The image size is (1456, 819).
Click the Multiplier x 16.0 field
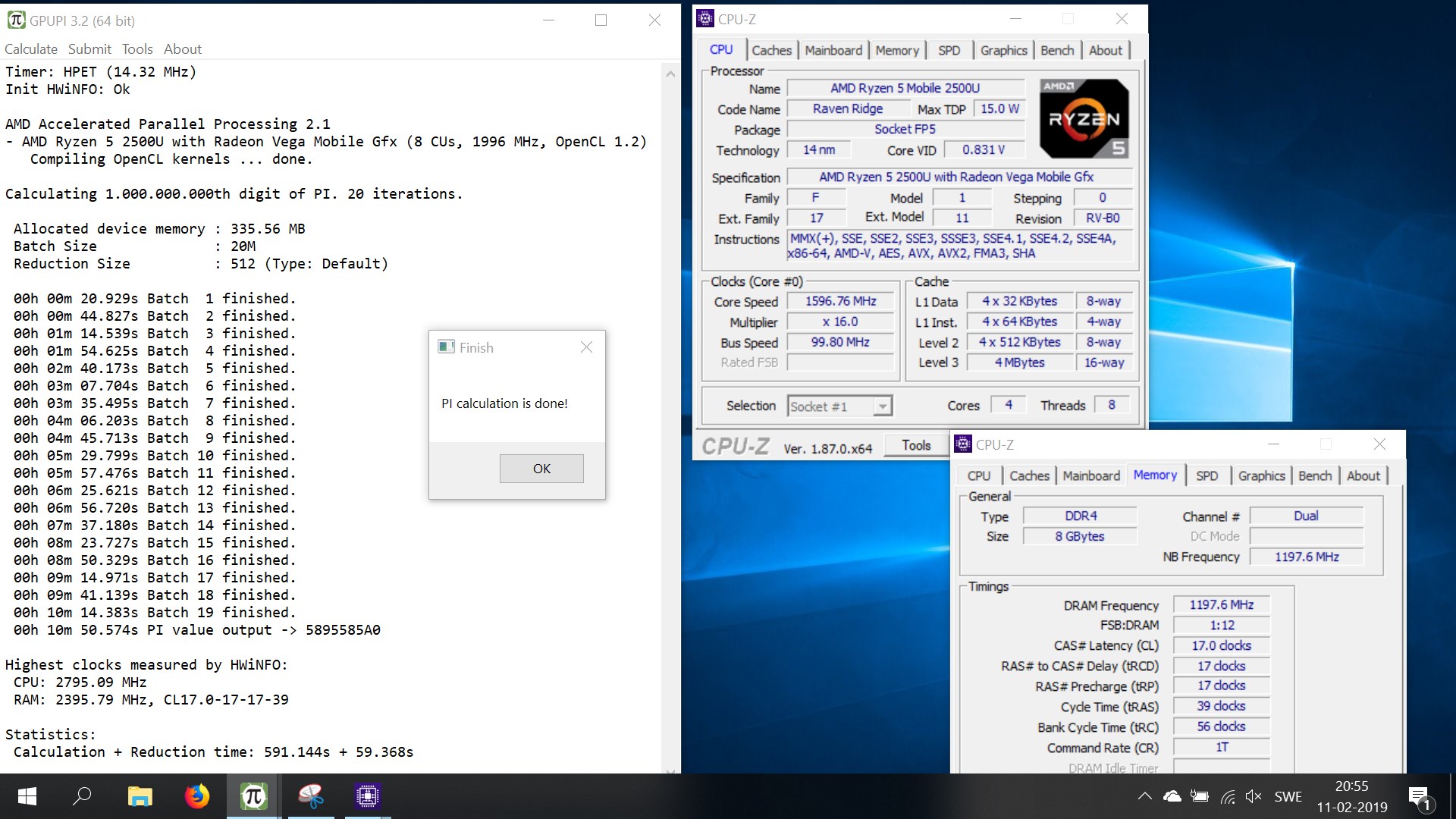pyautogui.click(x=840, y=322)
